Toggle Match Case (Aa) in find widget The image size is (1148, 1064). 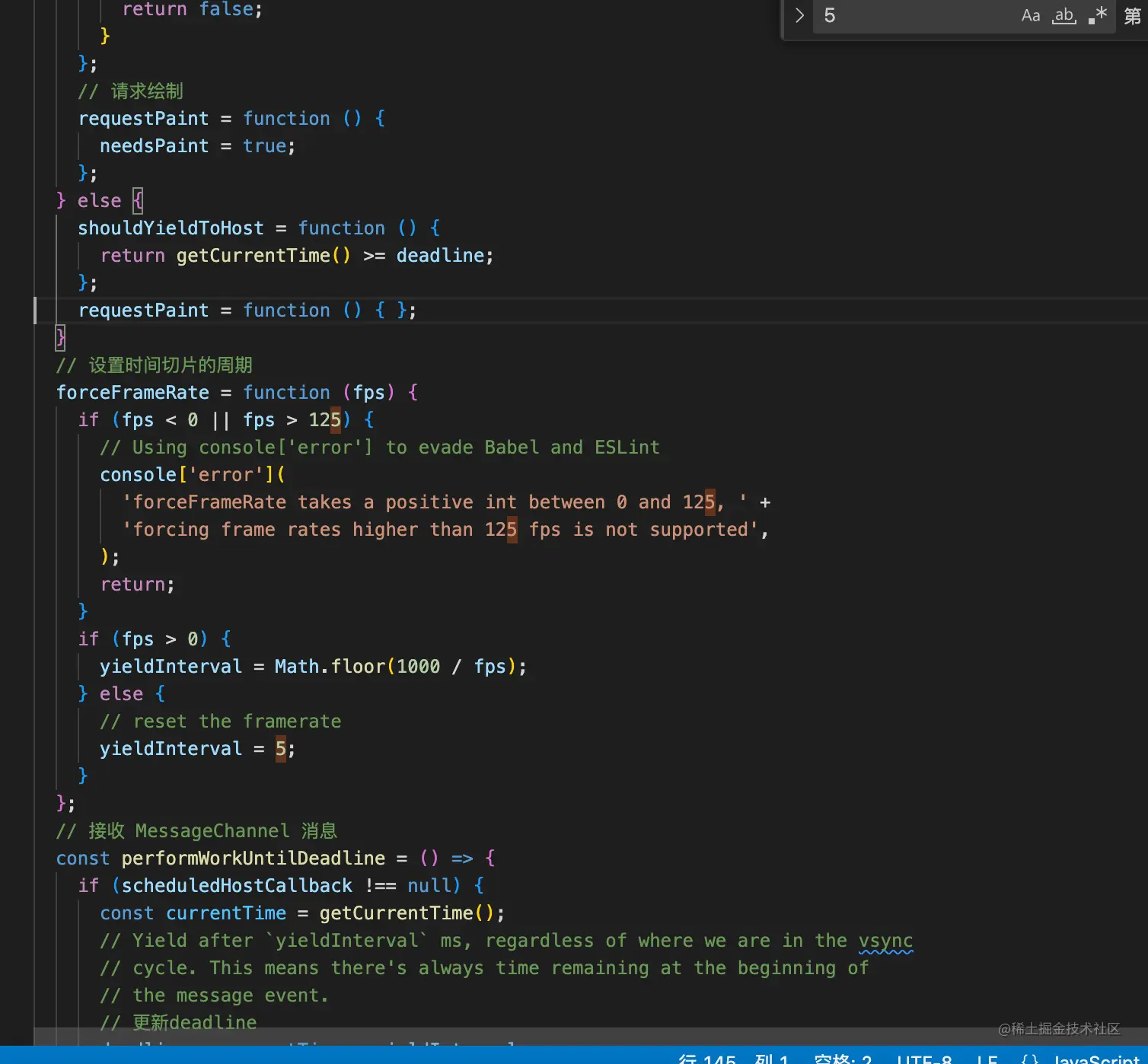click(1031, 15)
